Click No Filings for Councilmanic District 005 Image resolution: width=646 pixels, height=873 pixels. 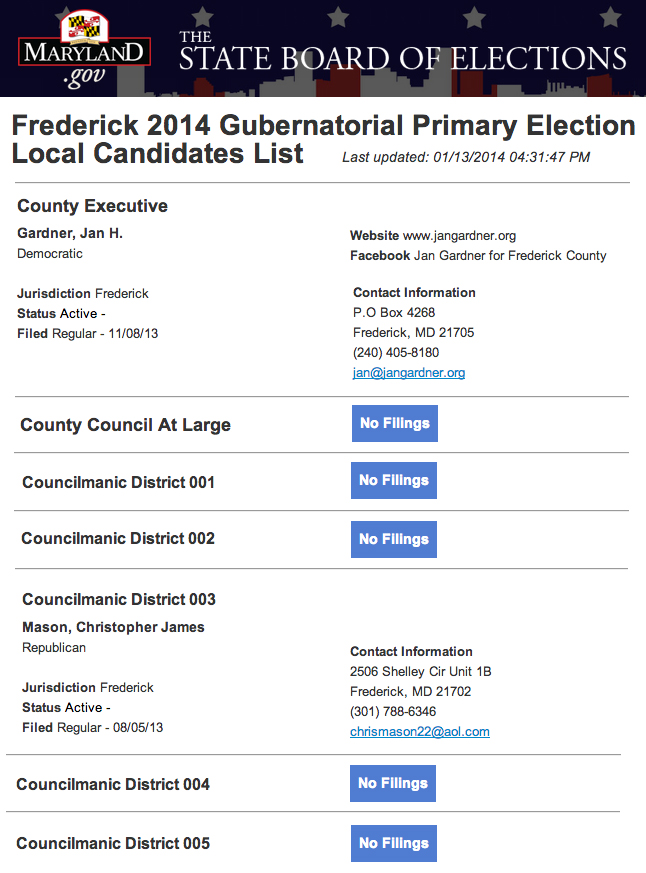(394, 843)
